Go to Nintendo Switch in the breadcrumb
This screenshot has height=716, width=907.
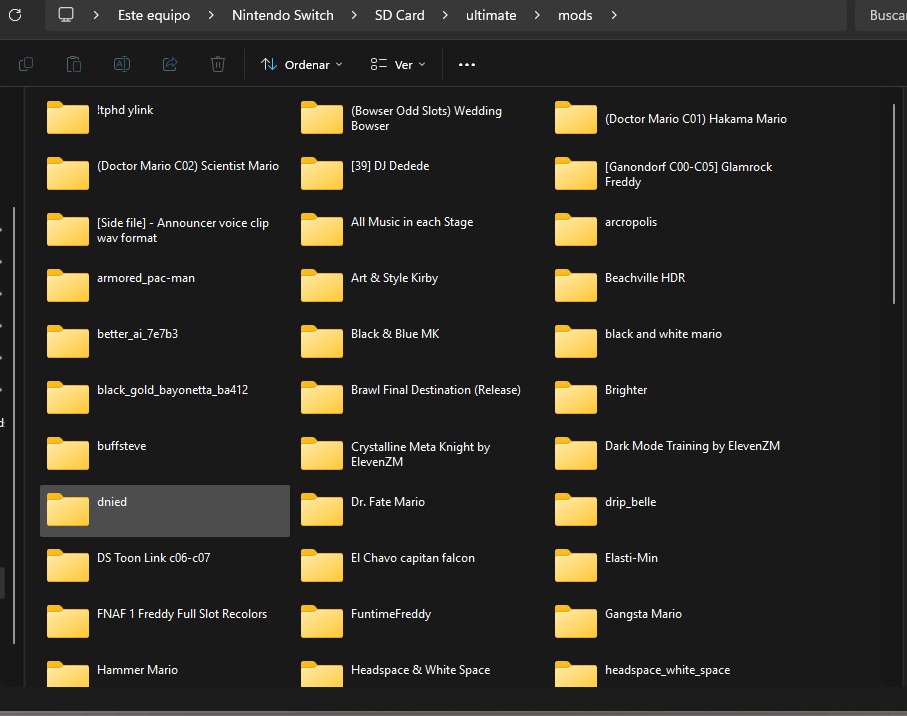[282, 15]
